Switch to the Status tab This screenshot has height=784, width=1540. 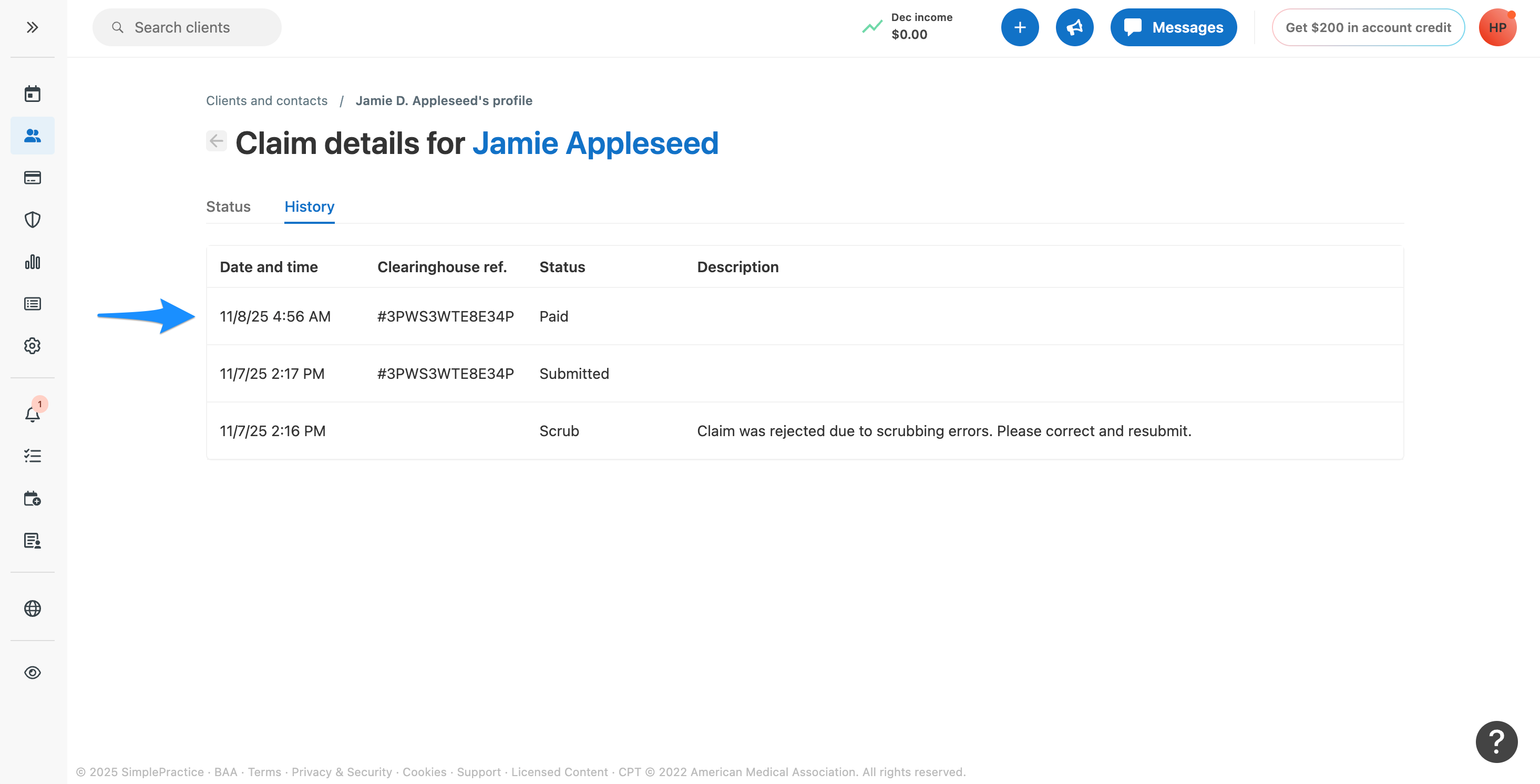228,207
